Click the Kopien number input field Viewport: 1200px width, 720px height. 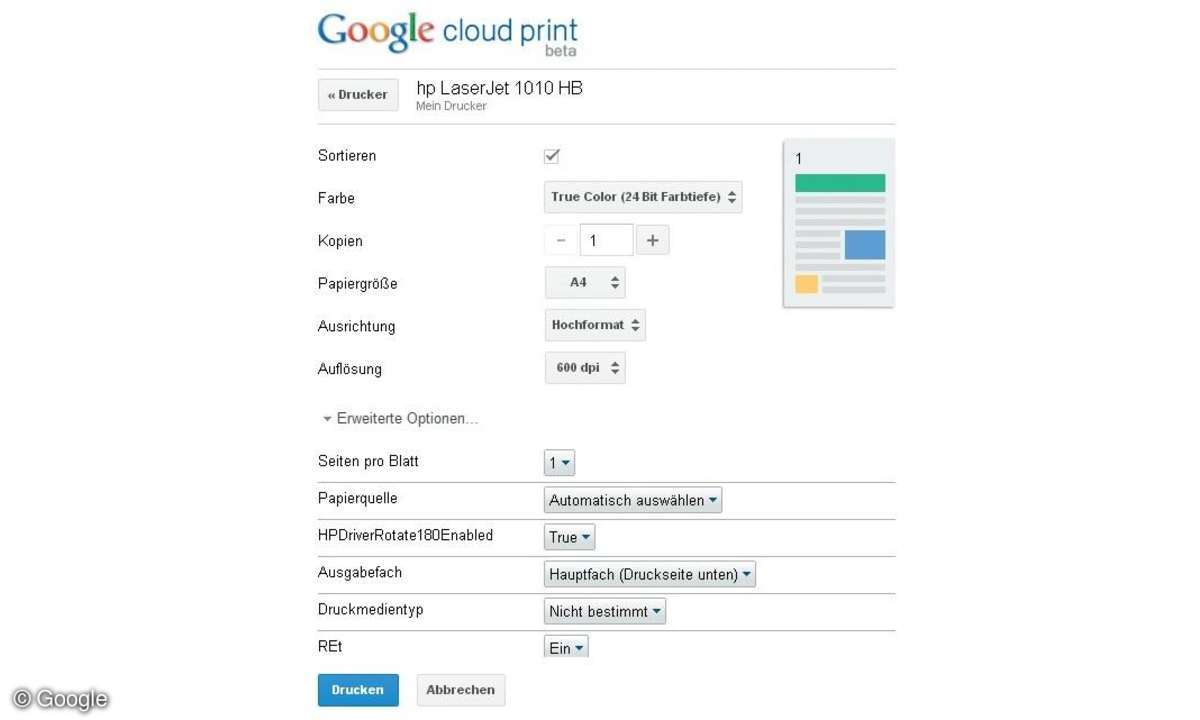click(606, 240)
